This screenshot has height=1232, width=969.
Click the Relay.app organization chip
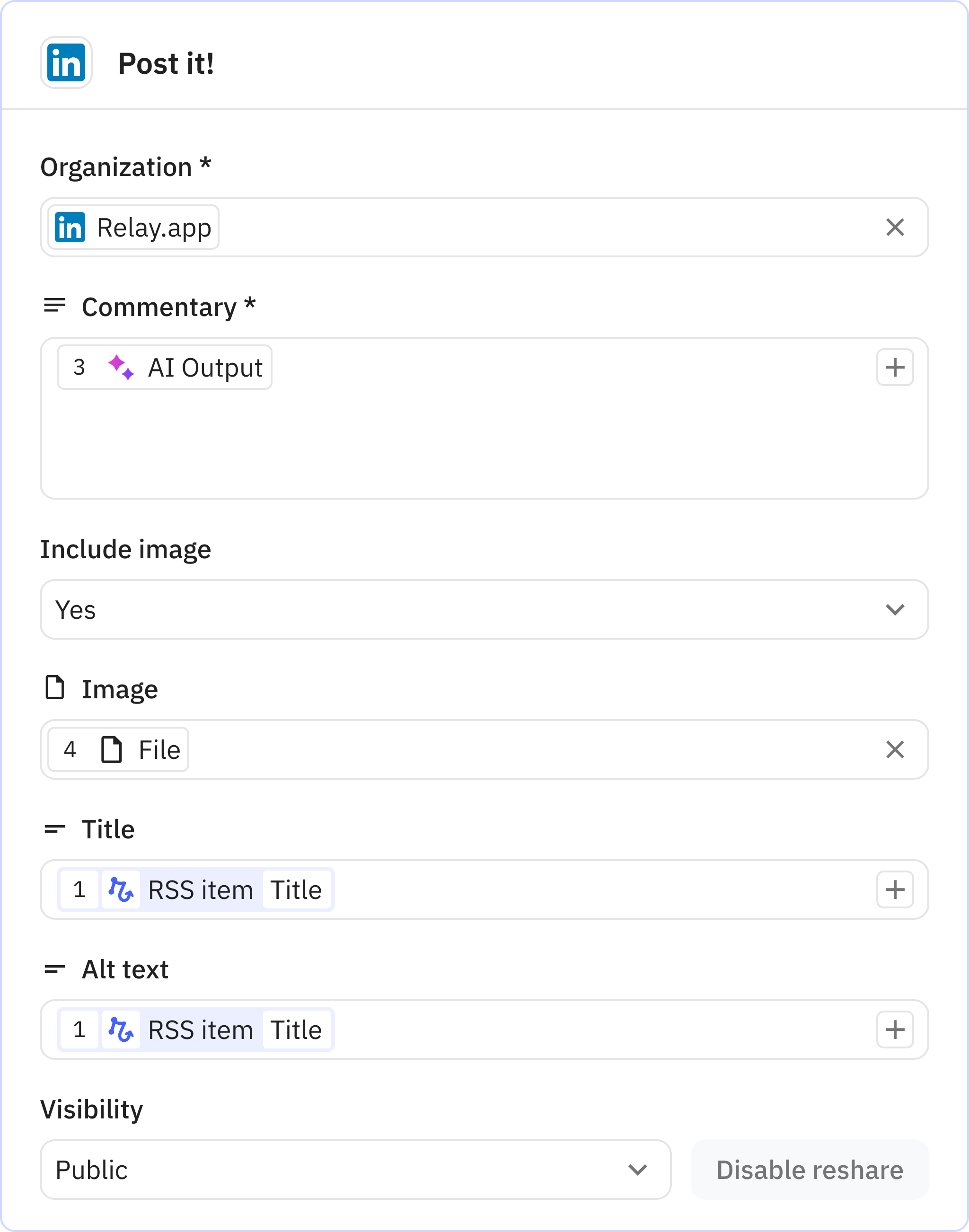click(x=134, y=228)
